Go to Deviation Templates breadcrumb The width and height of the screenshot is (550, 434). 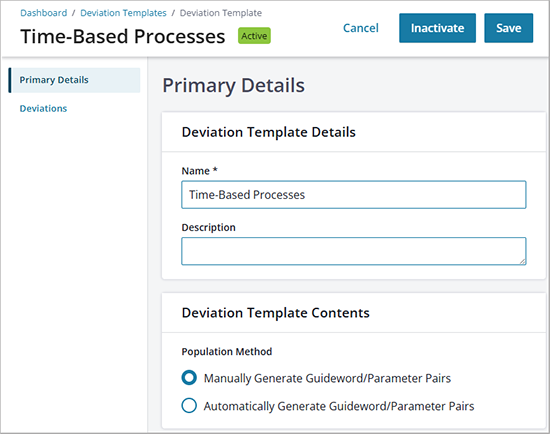123,13
